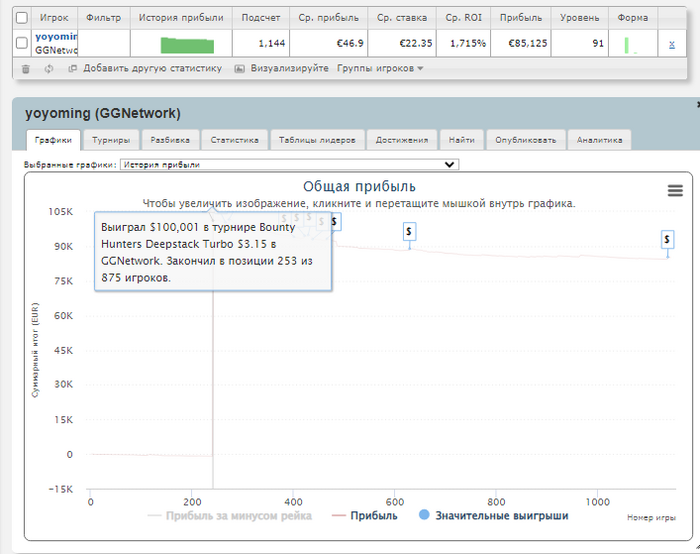
Task: Switch to the Графики tab
Action: [53, 140]
